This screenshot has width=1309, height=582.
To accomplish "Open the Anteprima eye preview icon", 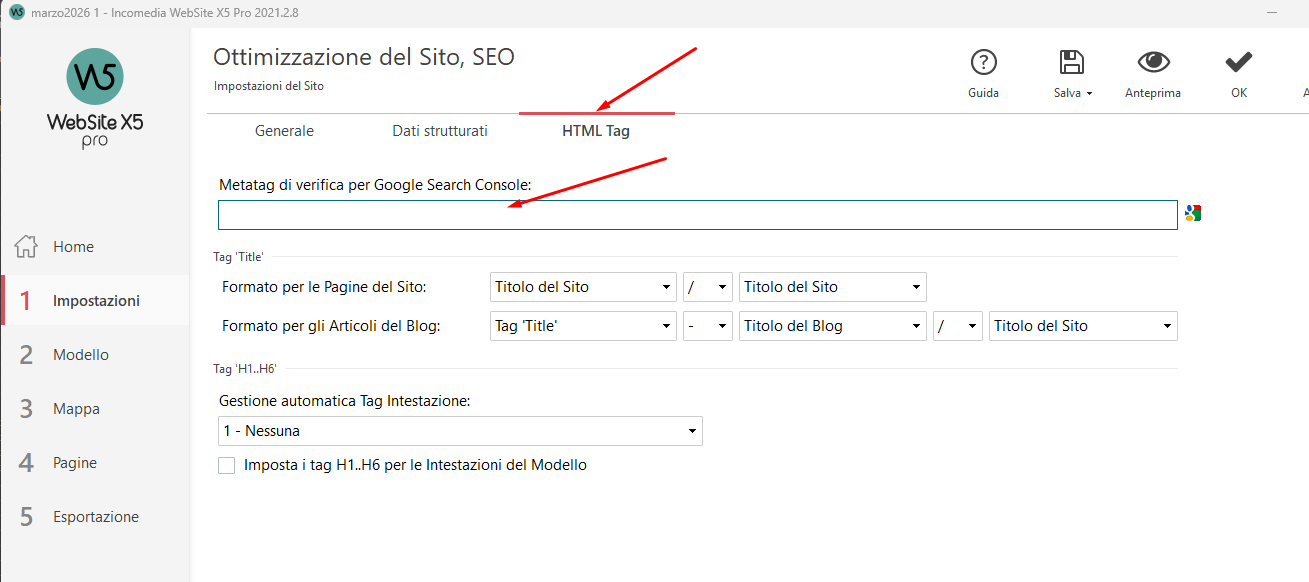I will pos(1153,62).
